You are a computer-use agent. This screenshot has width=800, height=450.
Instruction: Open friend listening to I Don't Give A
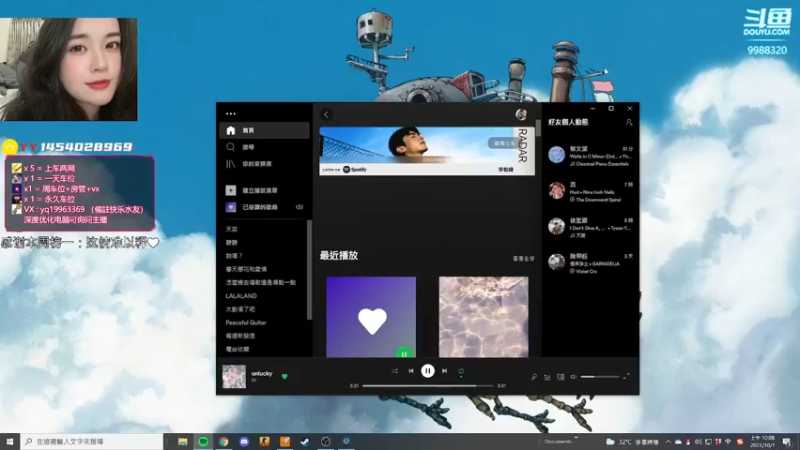pyautogui.click(x=590, y=227)
